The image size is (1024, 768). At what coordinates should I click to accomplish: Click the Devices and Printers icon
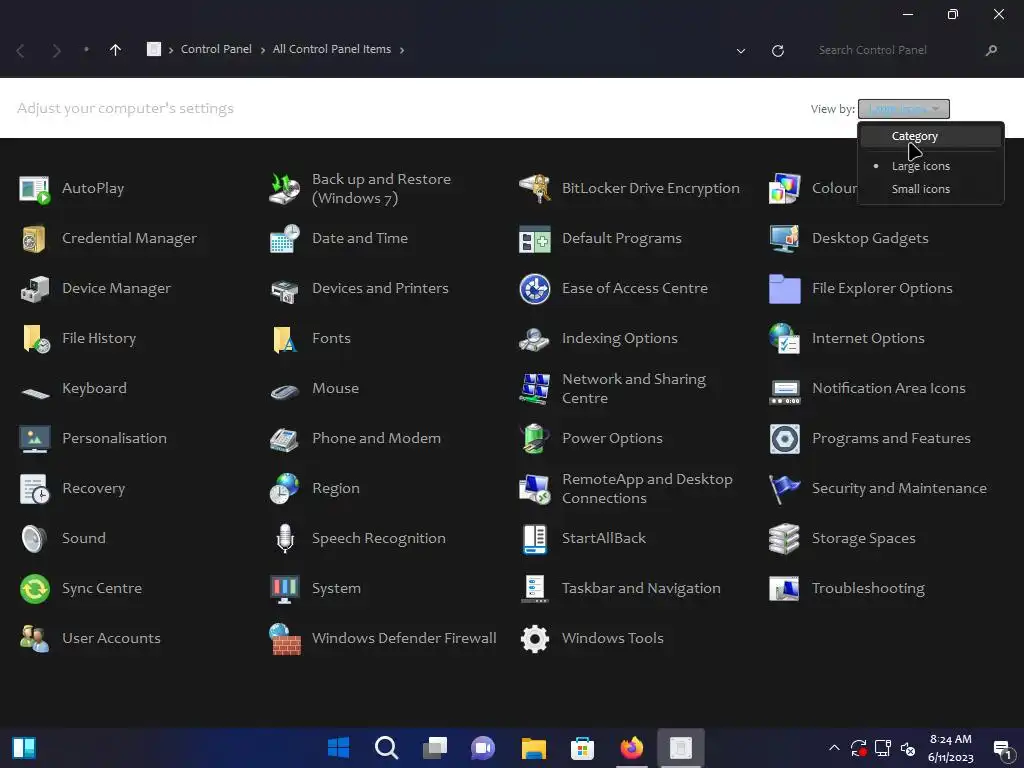[285, 290]
